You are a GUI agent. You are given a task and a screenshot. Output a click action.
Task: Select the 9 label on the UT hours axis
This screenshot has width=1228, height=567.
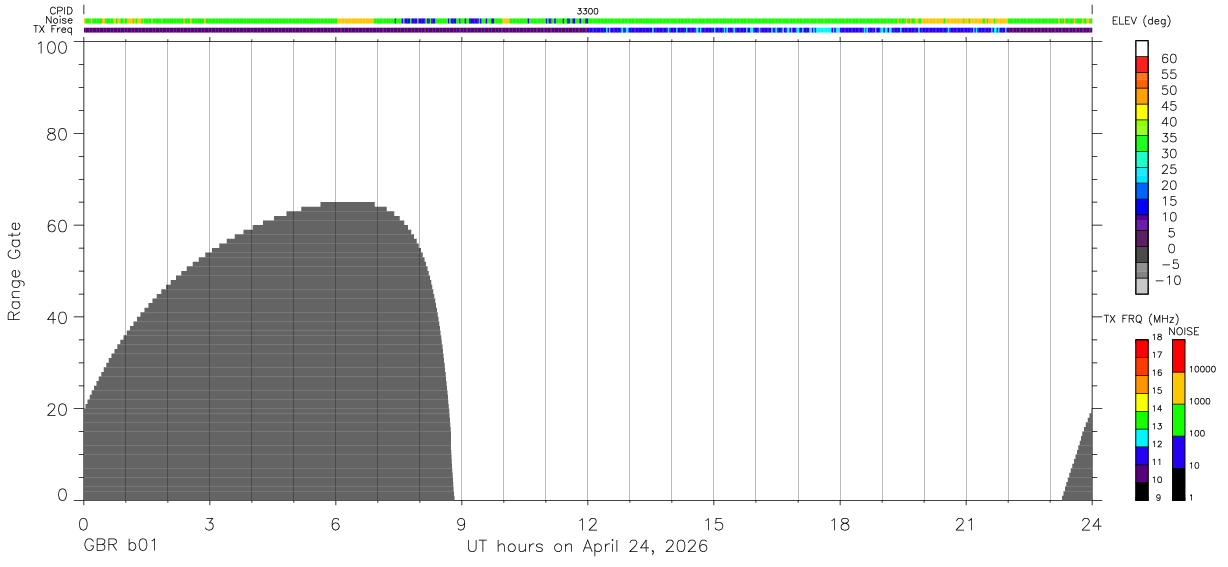tap(461, 524)
